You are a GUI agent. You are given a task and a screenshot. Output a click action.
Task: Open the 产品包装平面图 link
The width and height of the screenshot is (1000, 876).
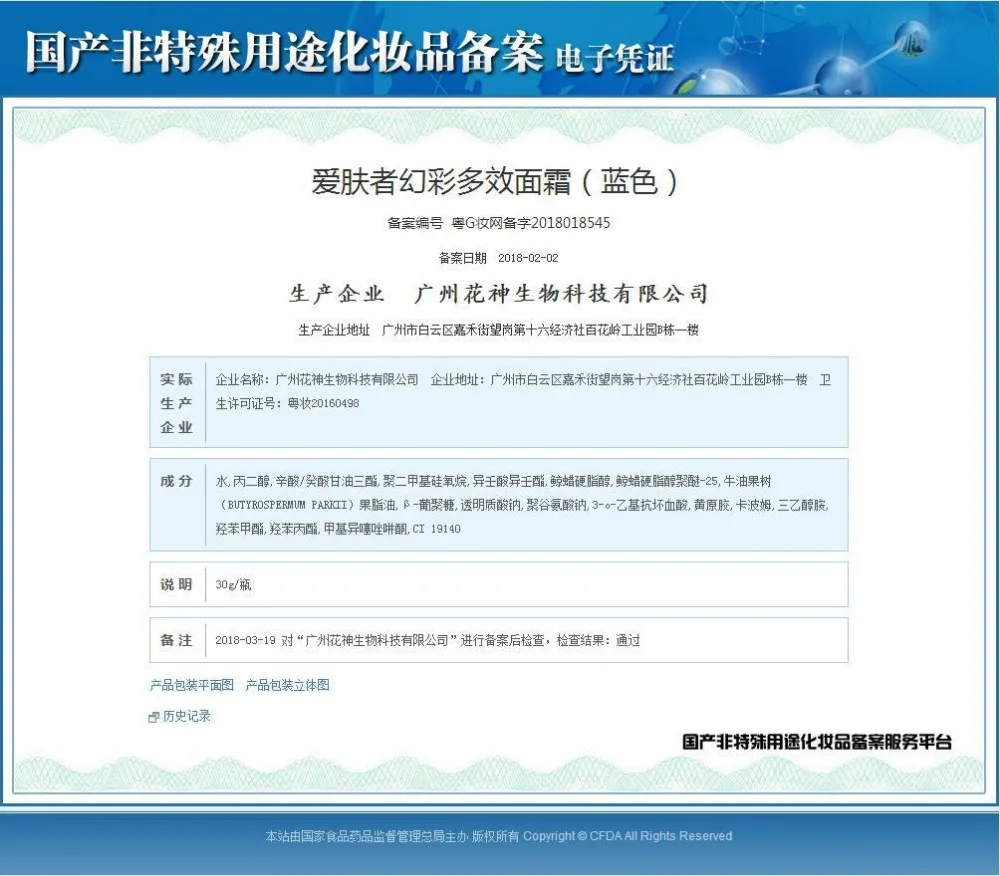pos(191,685)
